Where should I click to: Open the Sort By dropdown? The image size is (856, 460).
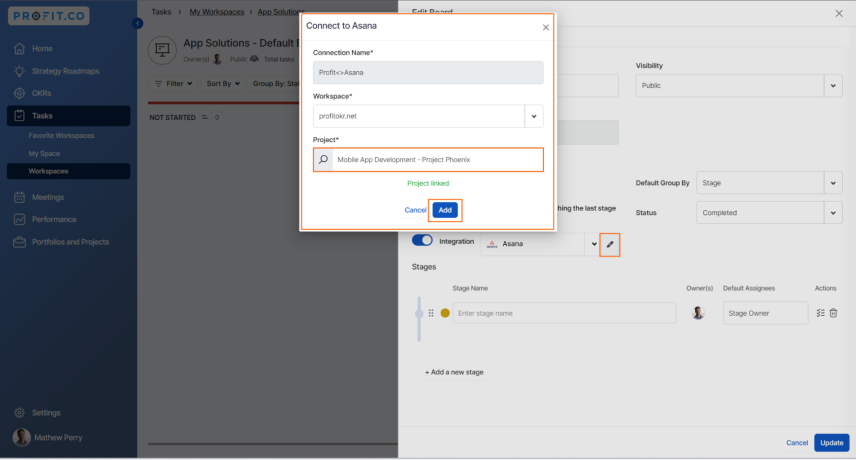[x=223, y=83]
